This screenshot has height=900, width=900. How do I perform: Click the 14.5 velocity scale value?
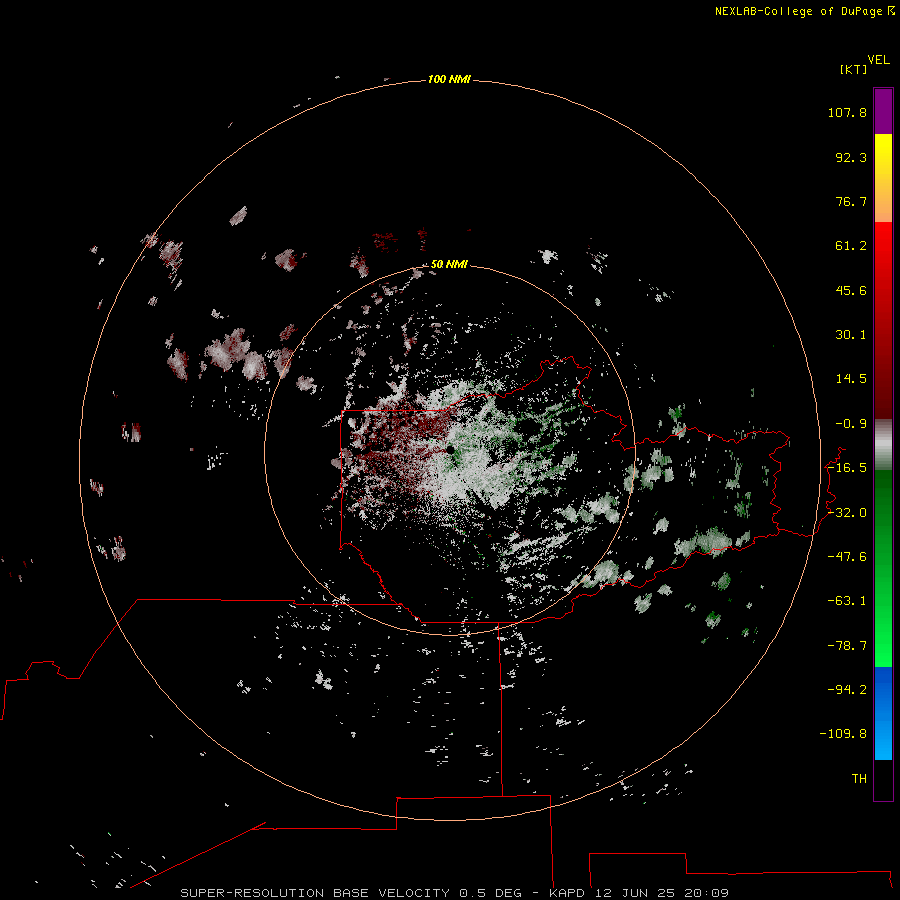pos(851,379)
